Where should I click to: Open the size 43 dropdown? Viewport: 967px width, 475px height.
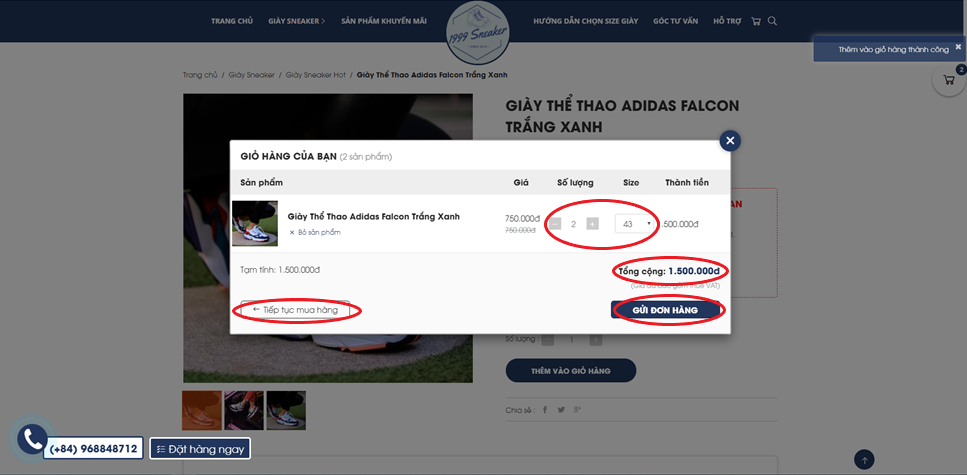(x=635, y=224)
